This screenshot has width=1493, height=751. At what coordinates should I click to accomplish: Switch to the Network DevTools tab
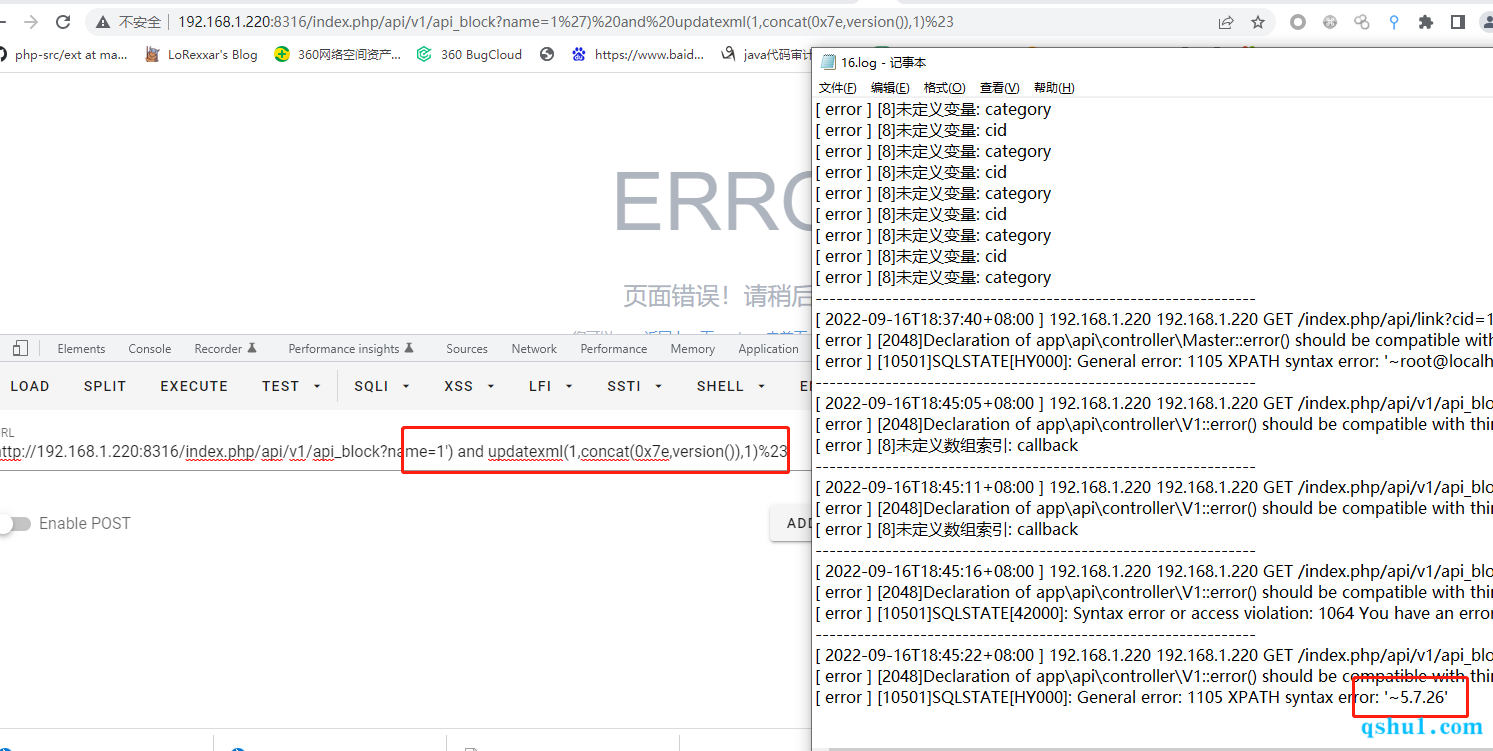tap(534, 349)
